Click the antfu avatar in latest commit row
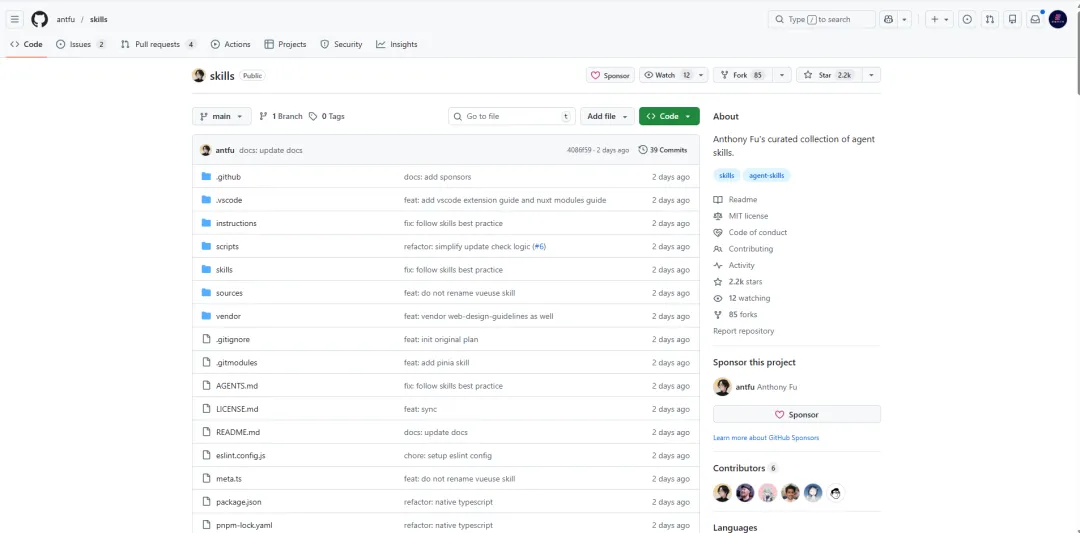Screen dimensions: 1080x533 [x=205, y=150]
